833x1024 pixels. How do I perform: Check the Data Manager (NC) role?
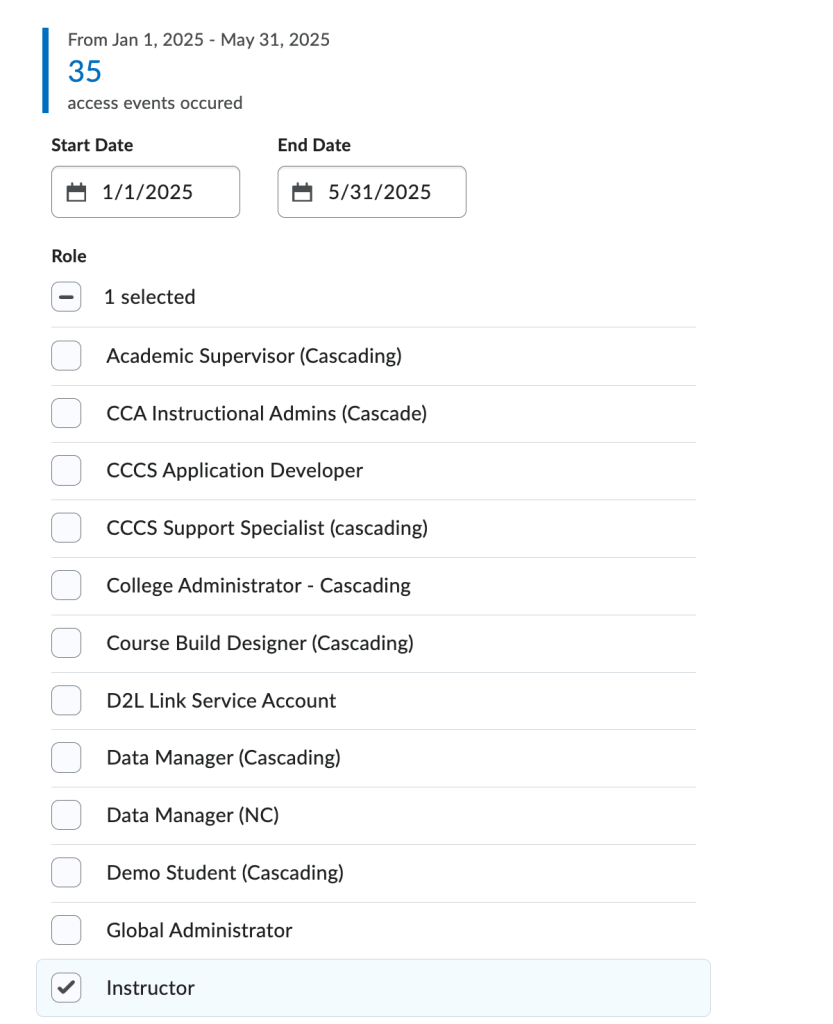click(x=66, y=816)
